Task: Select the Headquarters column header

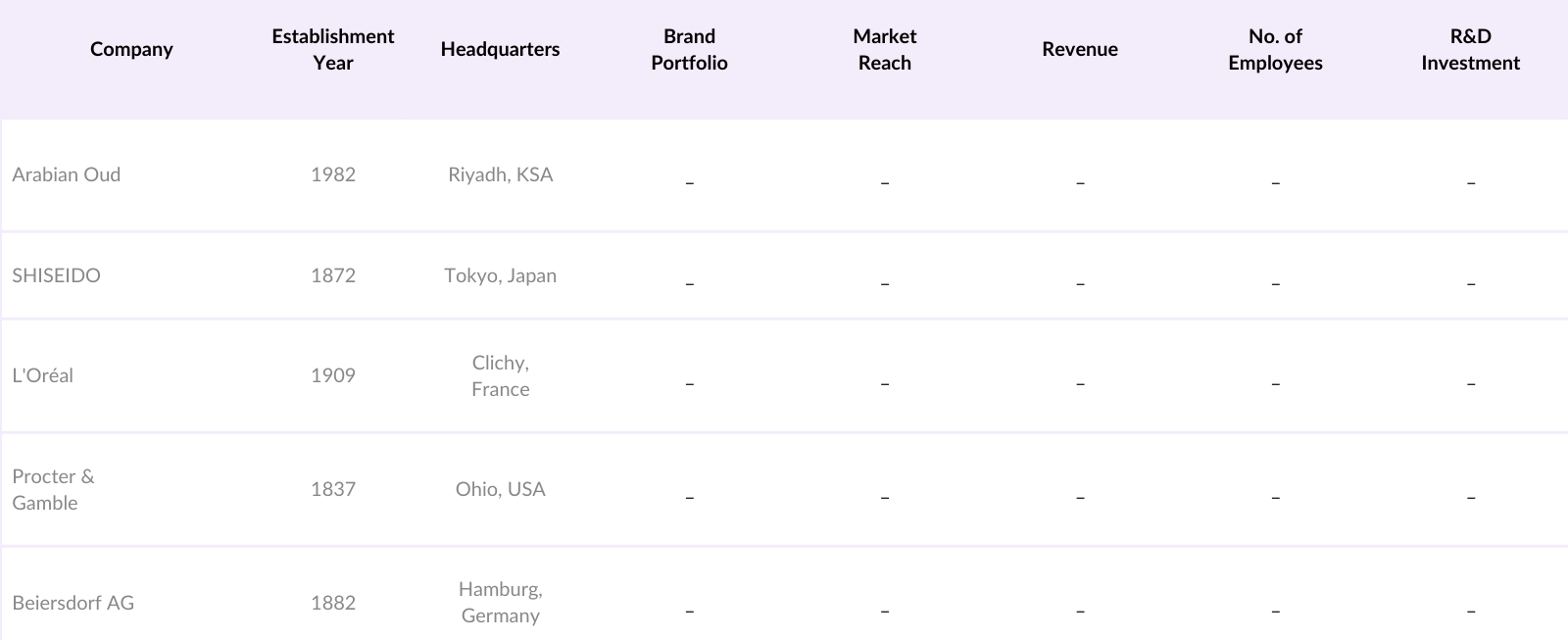Action: (x=500, y=49)
